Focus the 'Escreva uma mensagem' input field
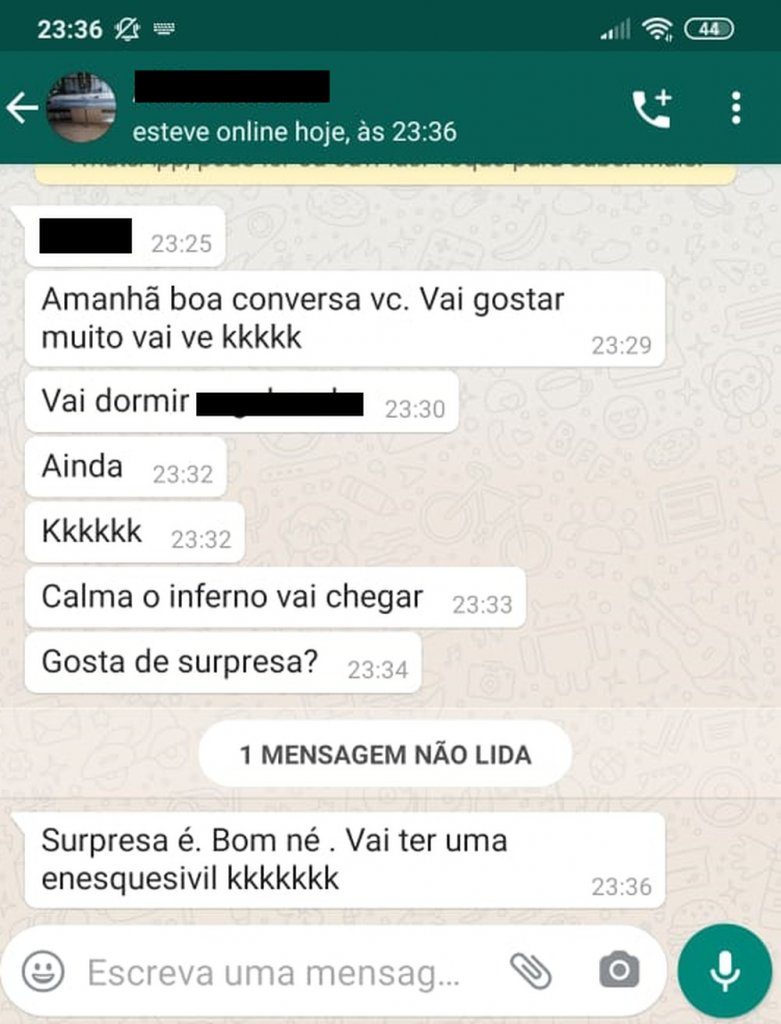This screenshot has width=781, height=1024. point(274,972)
